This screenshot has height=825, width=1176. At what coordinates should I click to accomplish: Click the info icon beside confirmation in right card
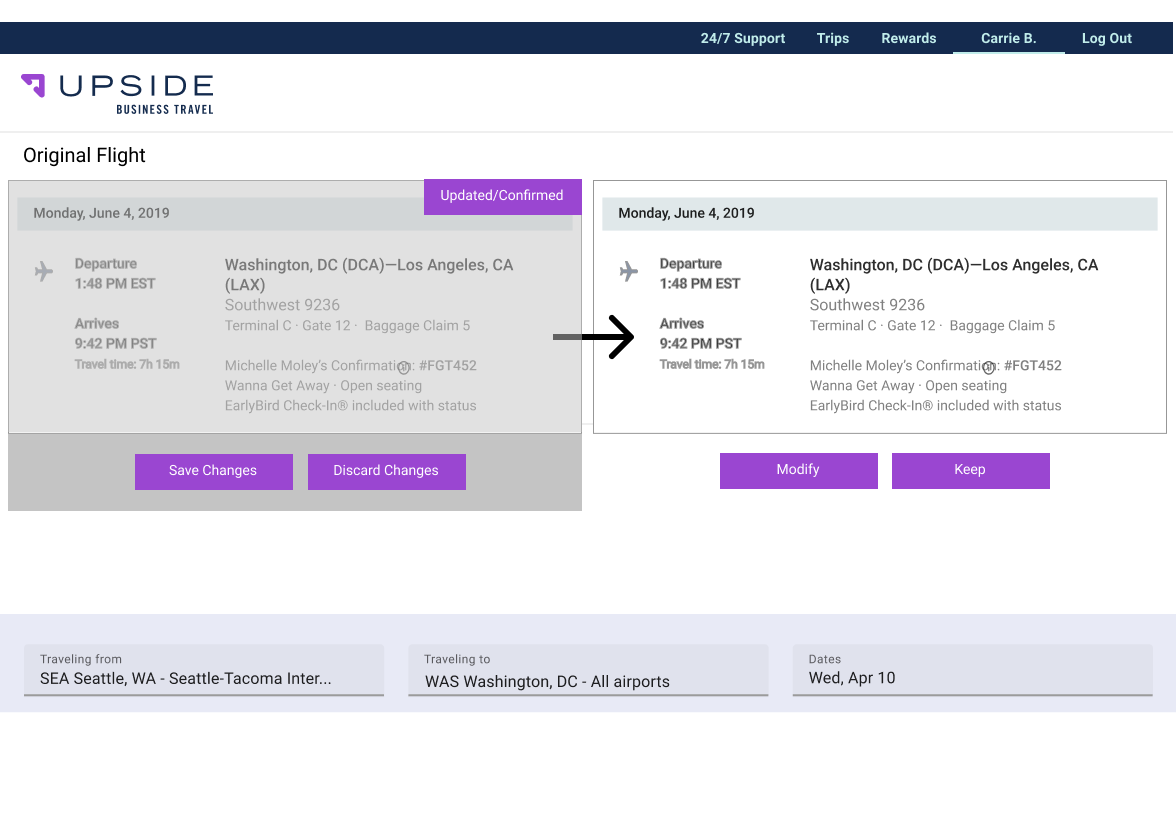pyautogui.click(x=988, y=368)
